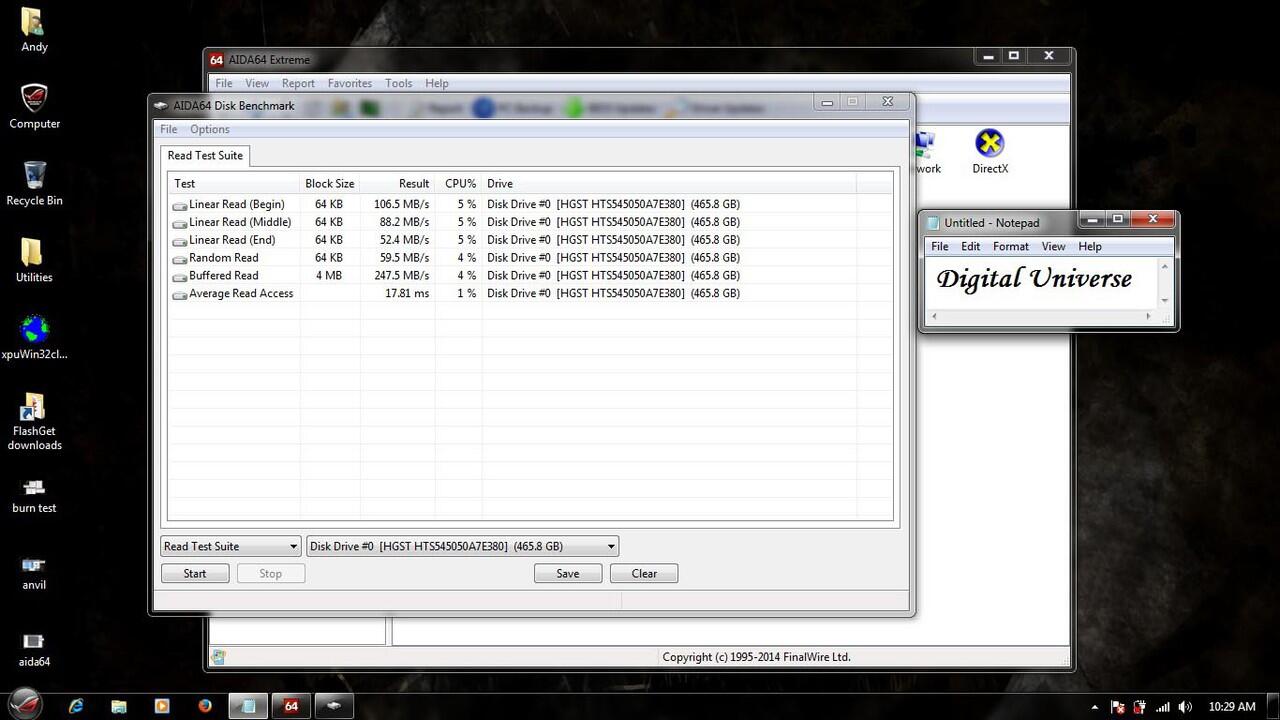Click the 17.81 ms result value
The height and width of the screenshot is (720, 1280).
point(407,293)
